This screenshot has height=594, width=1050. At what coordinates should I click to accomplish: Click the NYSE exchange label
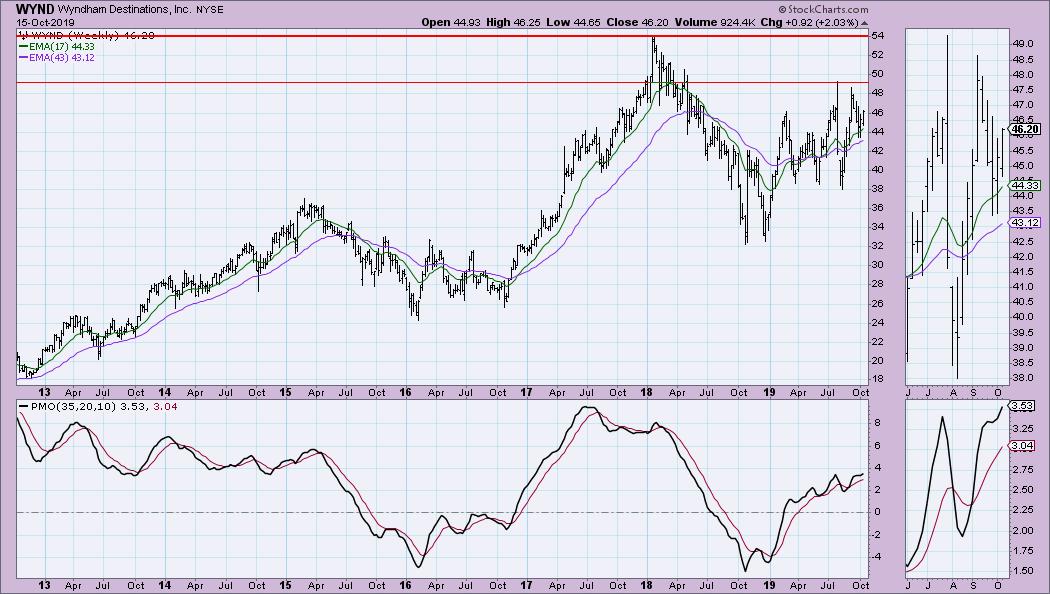[210, 10]
